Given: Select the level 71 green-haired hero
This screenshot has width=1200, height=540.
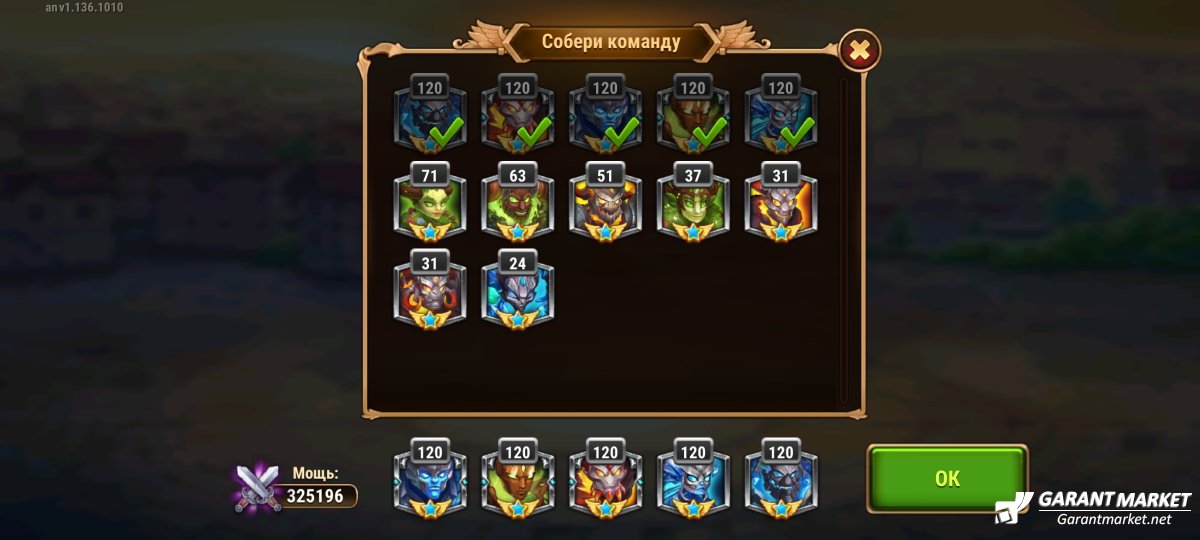Looking at the screenshot, I should coord(430,204).
